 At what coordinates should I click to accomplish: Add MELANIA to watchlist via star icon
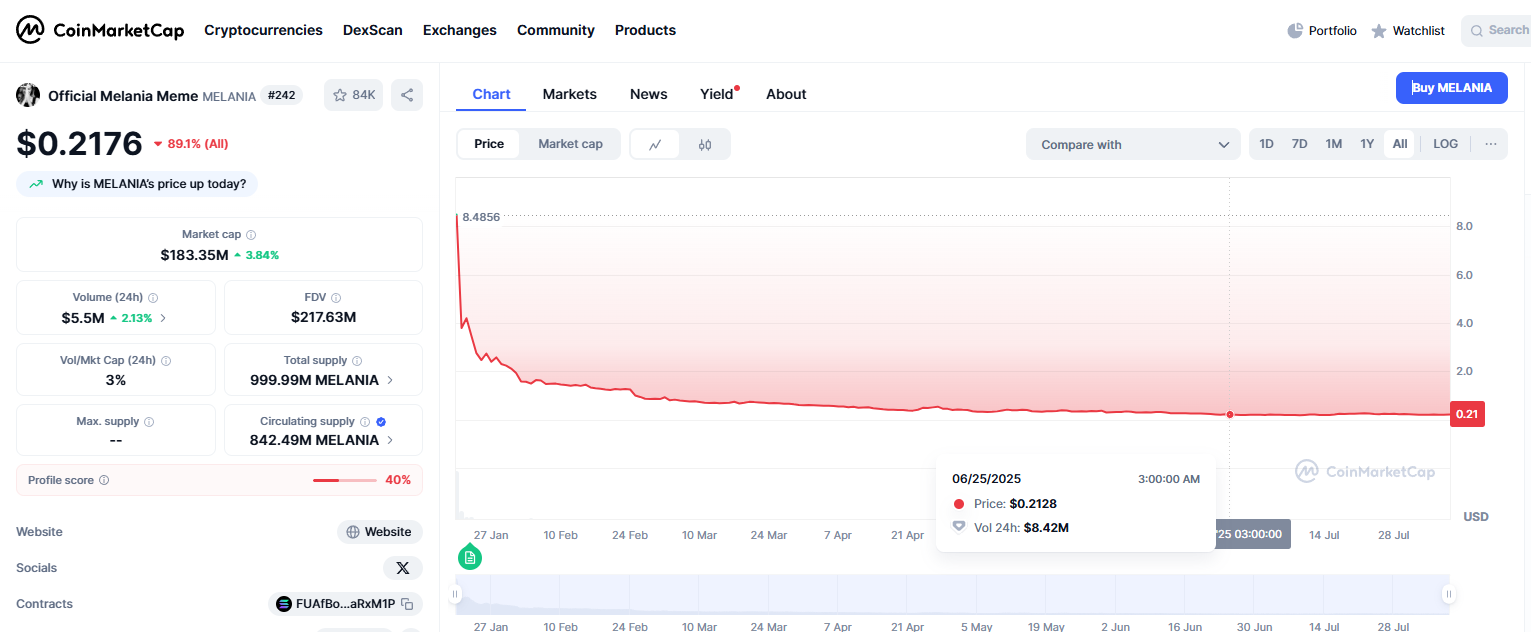click(353, 95)
